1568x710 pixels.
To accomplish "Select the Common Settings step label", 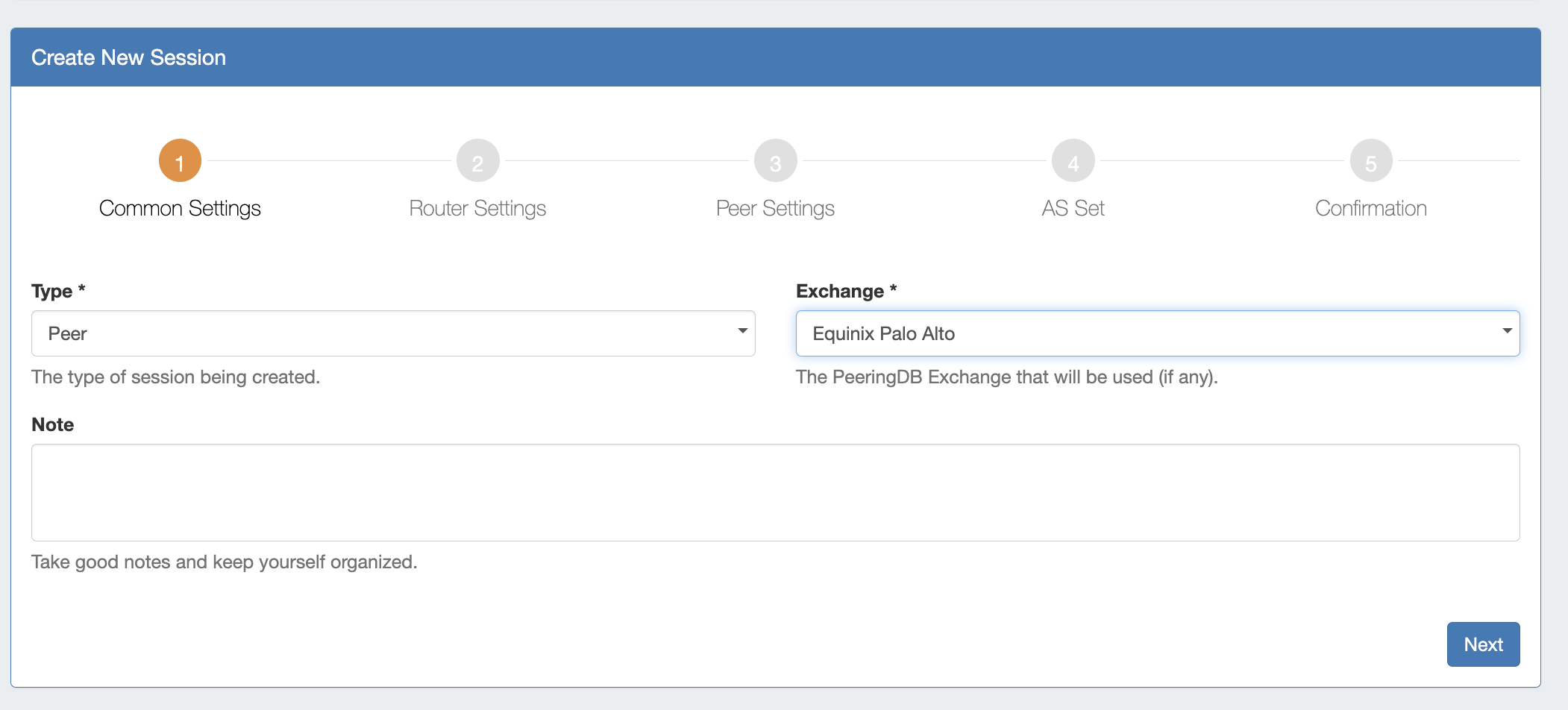I will (180, 208).
